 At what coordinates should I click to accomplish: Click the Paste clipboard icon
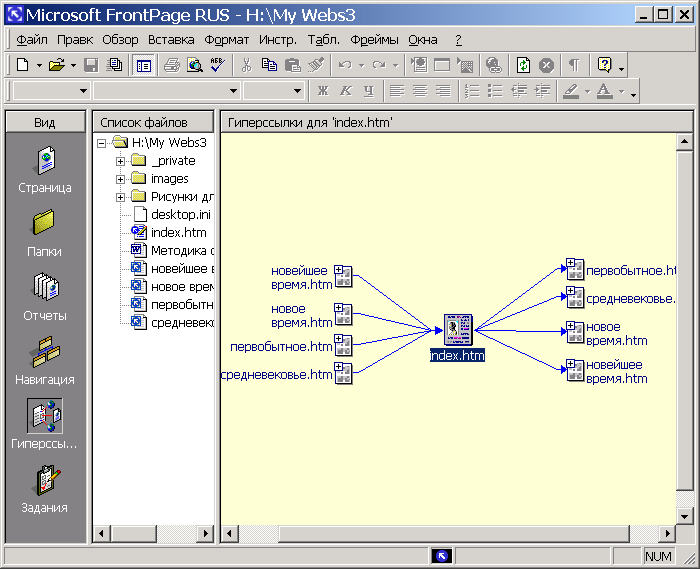point(292,65)
